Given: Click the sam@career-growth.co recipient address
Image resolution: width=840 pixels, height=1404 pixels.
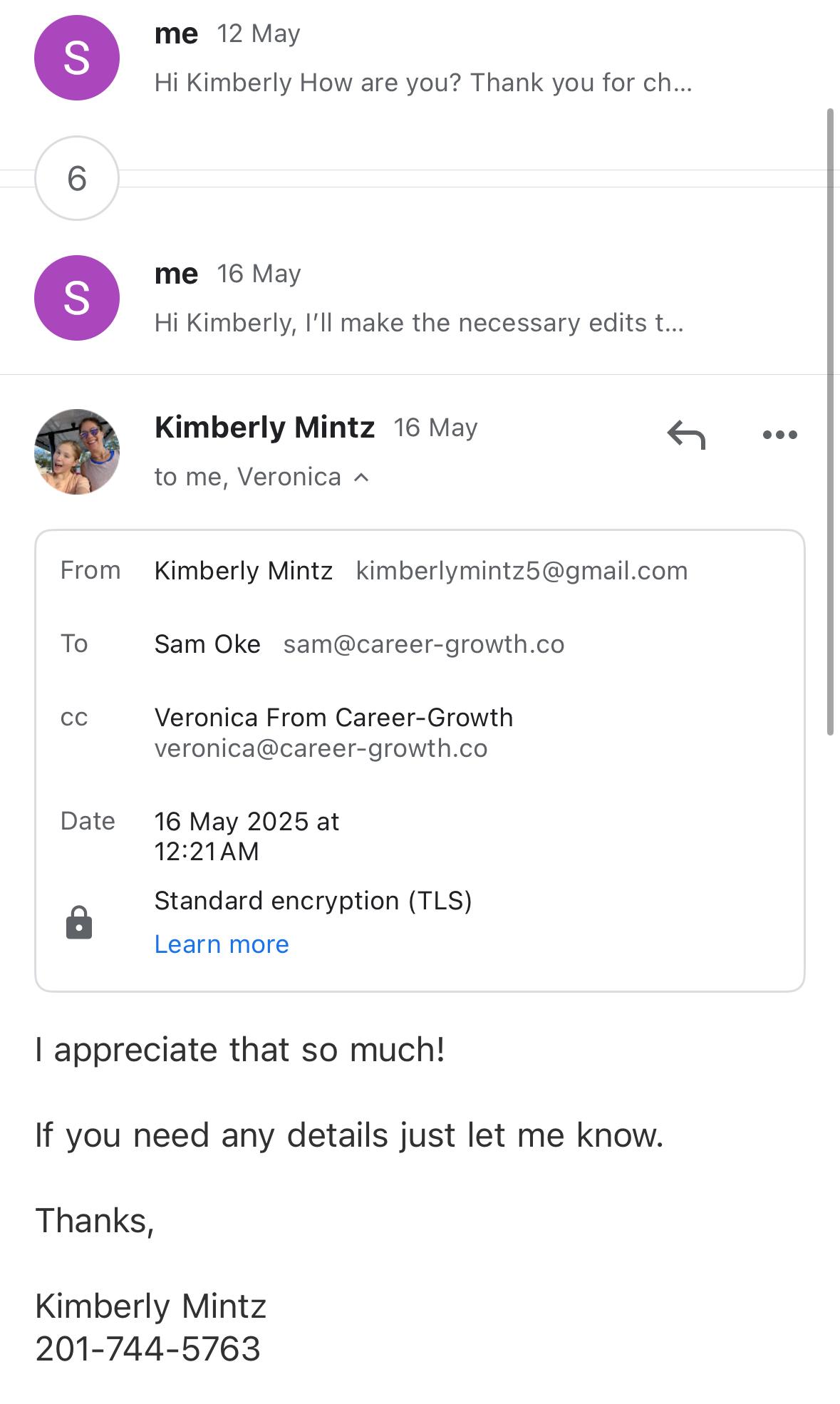Looking at the screenshot, I should tap(424, 644).
